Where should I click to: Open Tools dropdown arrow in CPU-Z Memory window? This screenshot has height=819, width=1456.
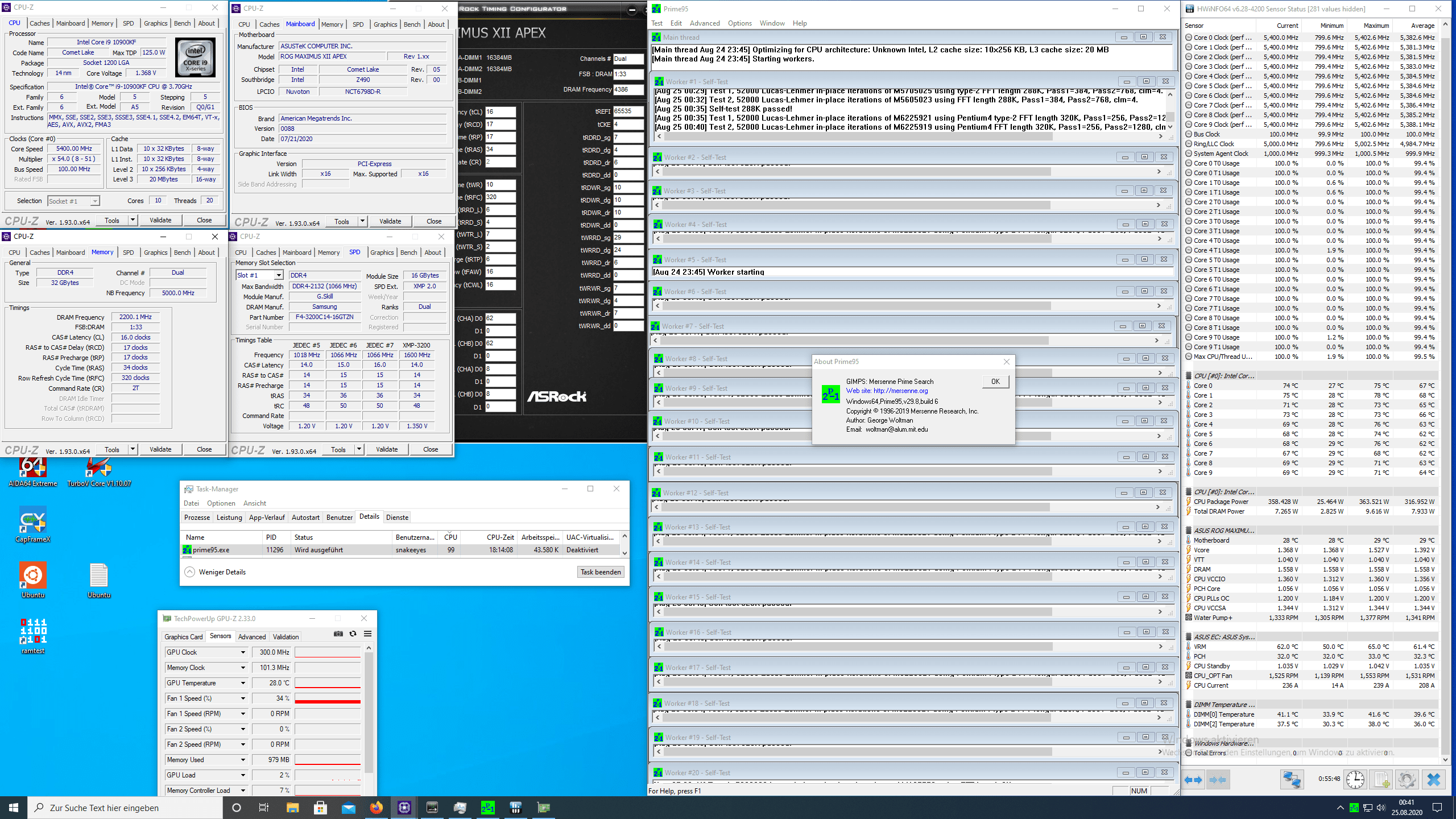point(133,449)
